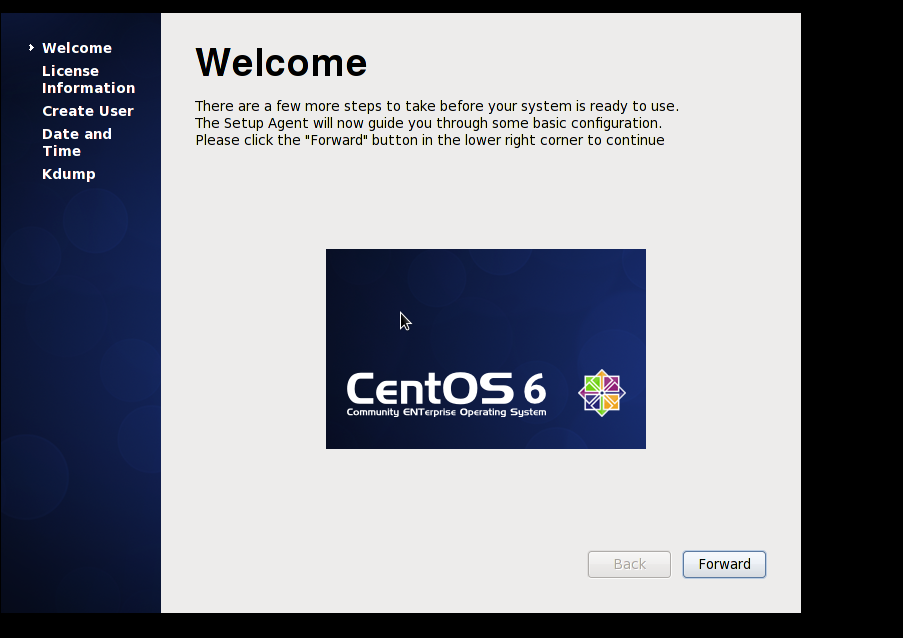Click the CentOS 6 splash banner image
This screenshot has height=638, width=903.
pyautogui.click(x=485, y=349)
